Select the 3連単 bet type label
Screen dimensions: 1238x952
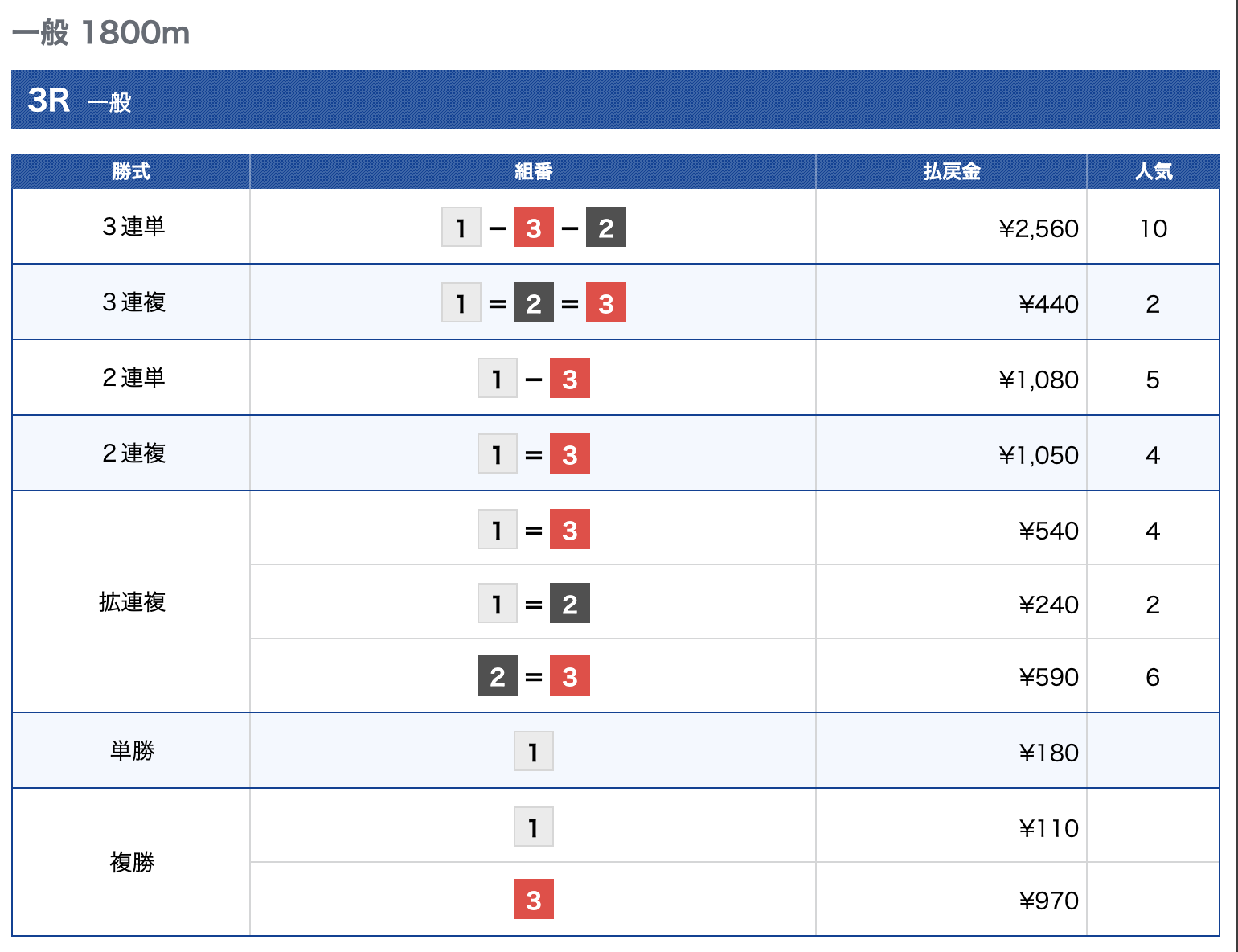(133, 228)
